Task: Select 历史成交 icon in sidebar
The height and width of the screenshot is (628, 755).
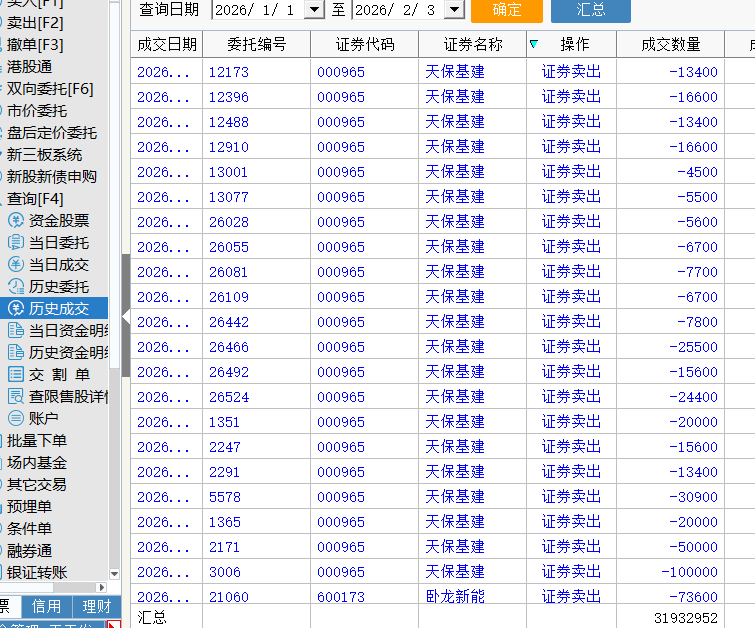Action: (x=16, y=308)
